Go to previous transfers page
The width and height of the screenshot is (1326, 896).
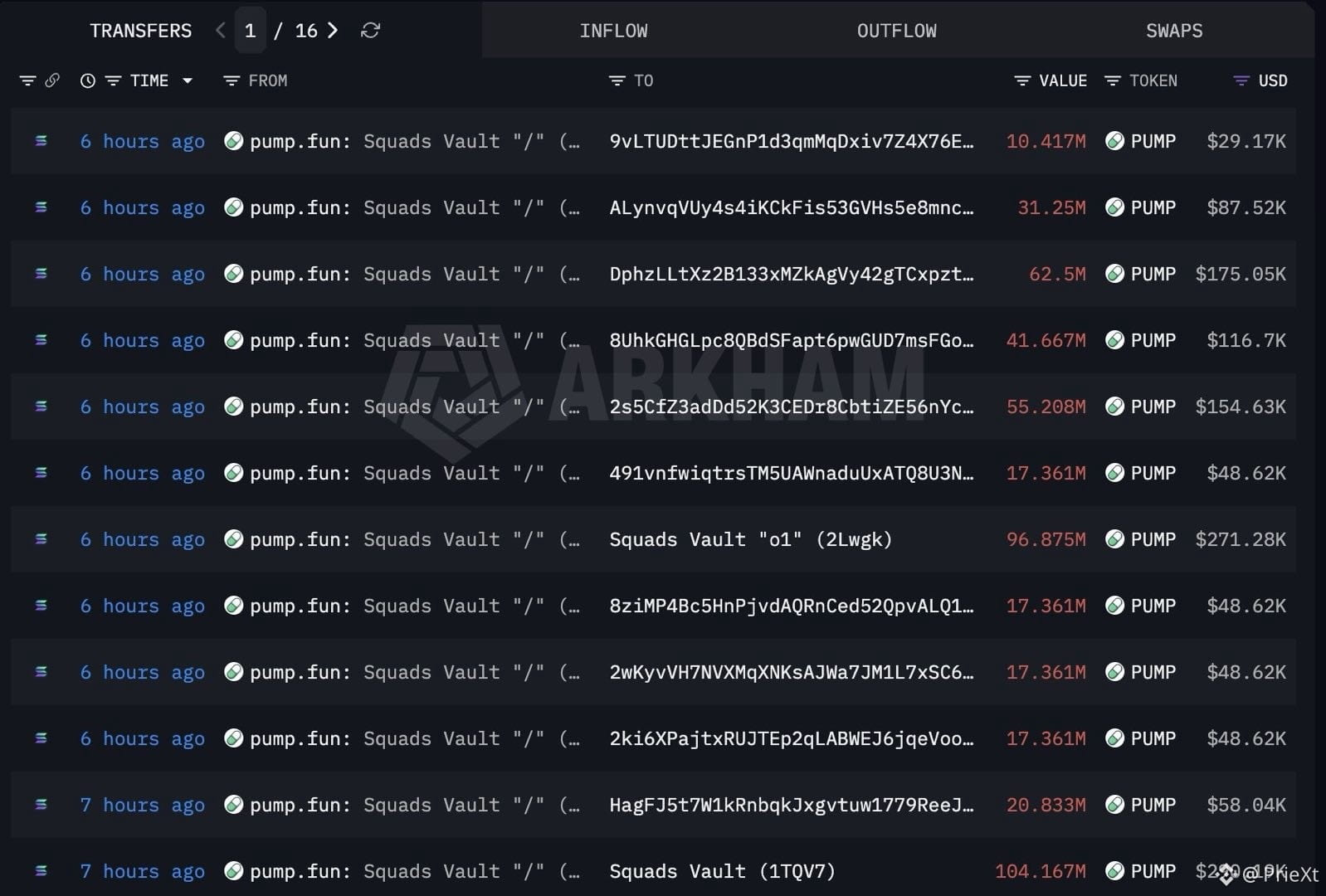[220, 31]
